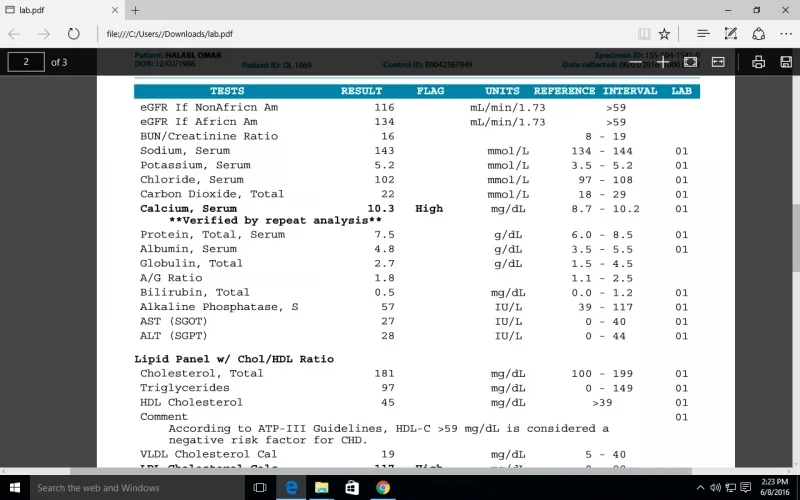Screen dimensions: 800x500
Task: Refresh the lab.pdf page
Action: tap(73, 34)
